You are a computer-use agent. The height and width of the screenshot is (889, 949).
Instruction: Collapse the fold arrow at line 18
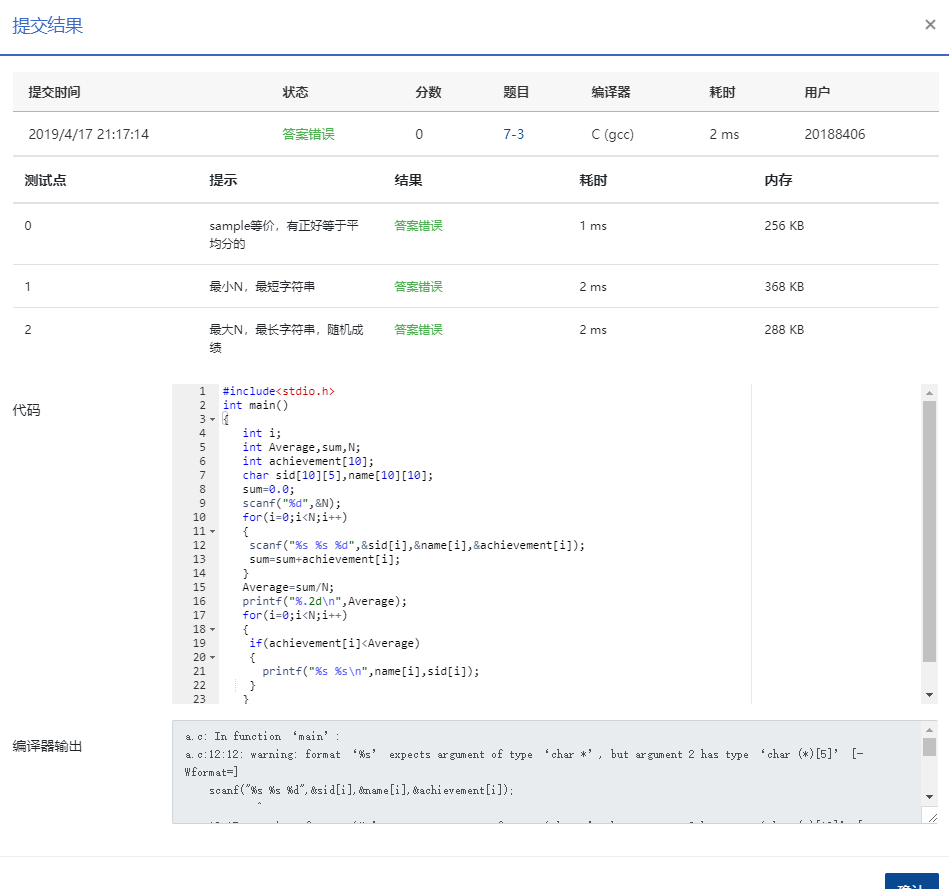212,630
